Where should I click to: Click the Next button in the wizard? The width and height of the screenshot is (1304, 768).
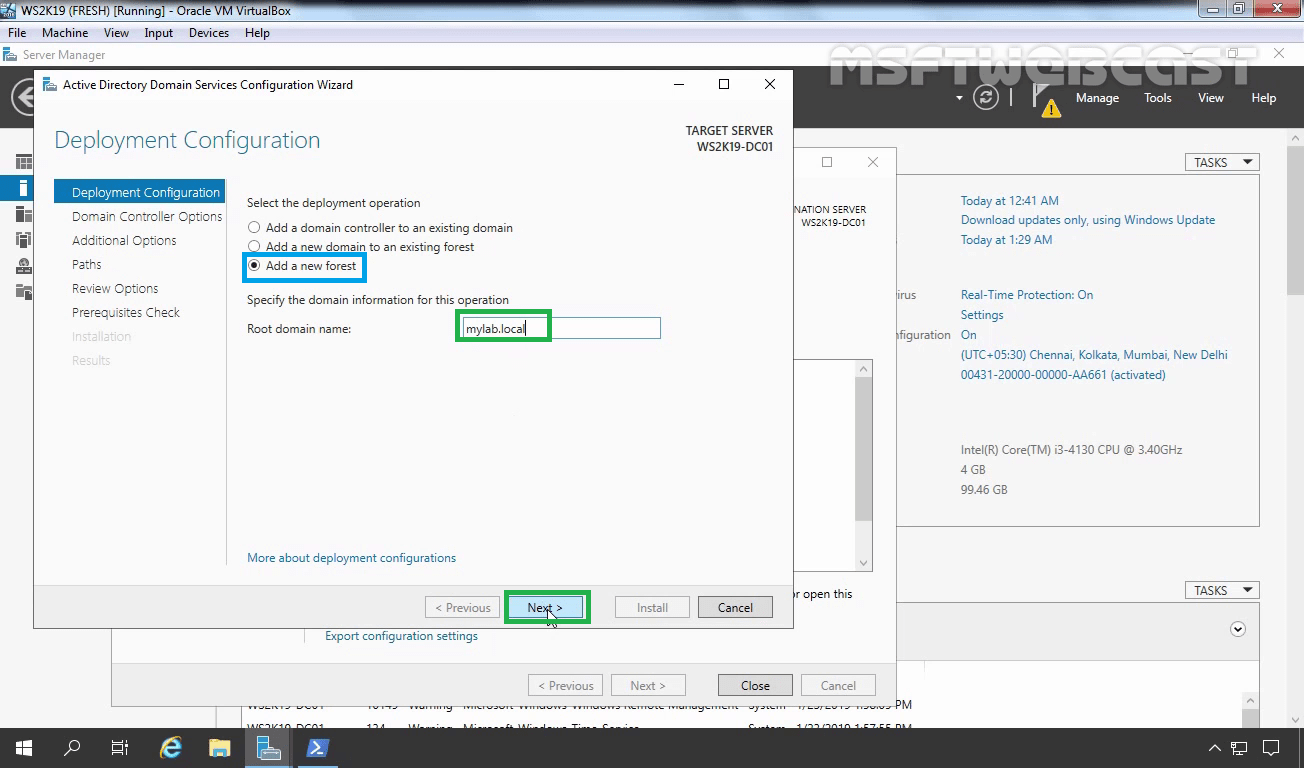point(545,607)
